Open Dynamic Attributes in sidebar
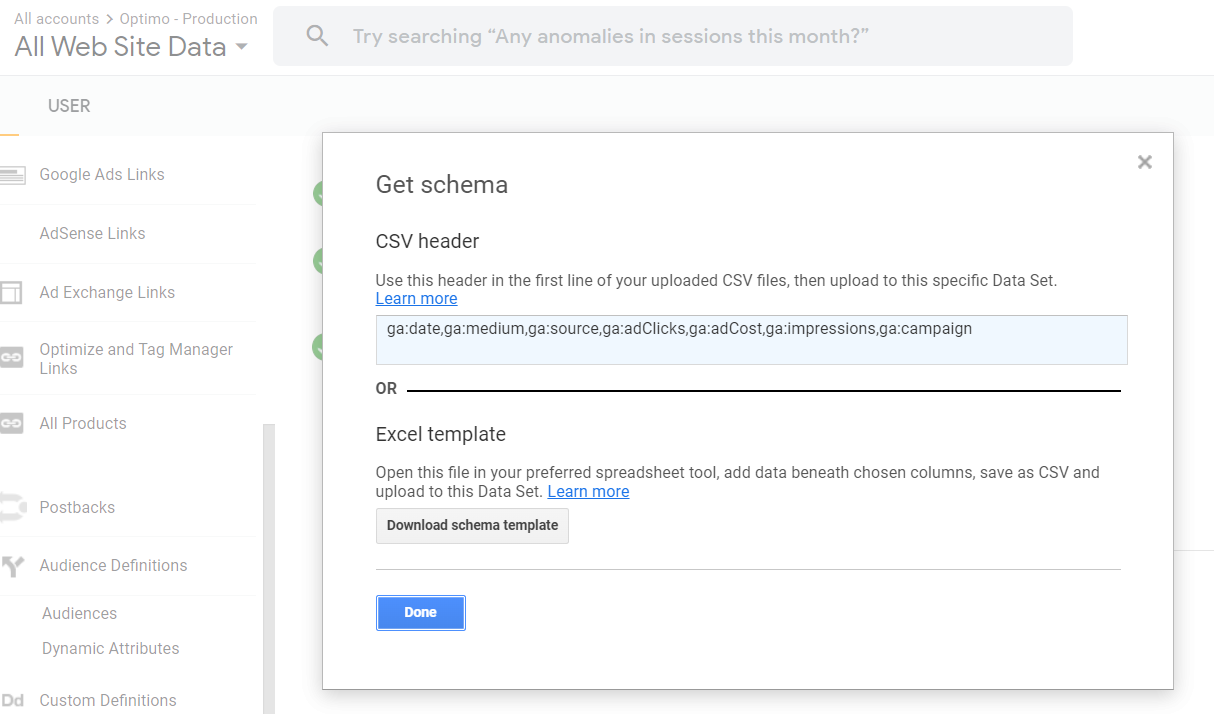This screenshot has width=1214, height=714. 110,649
